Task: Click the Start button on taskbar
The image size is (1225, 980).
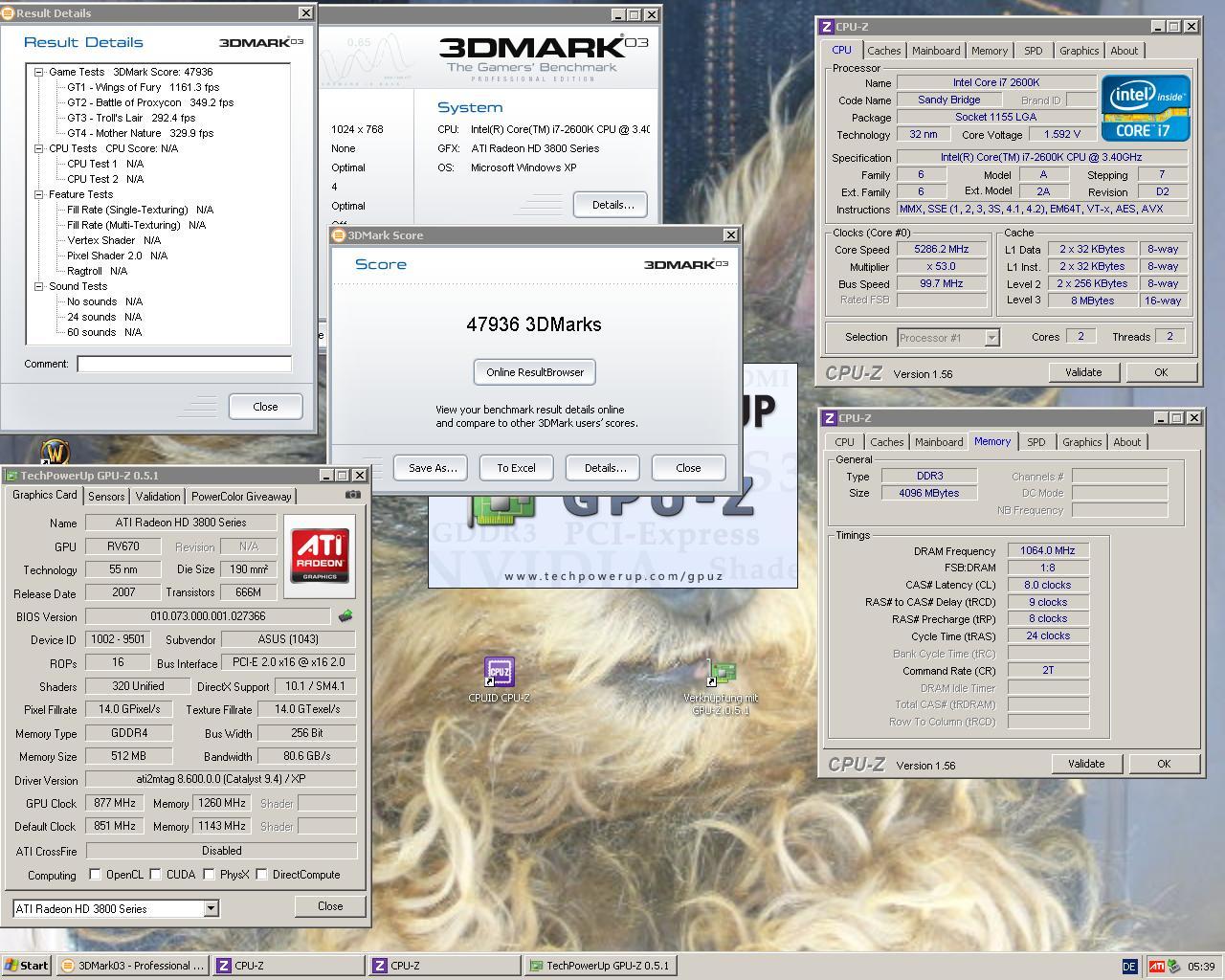Action: 27,966
